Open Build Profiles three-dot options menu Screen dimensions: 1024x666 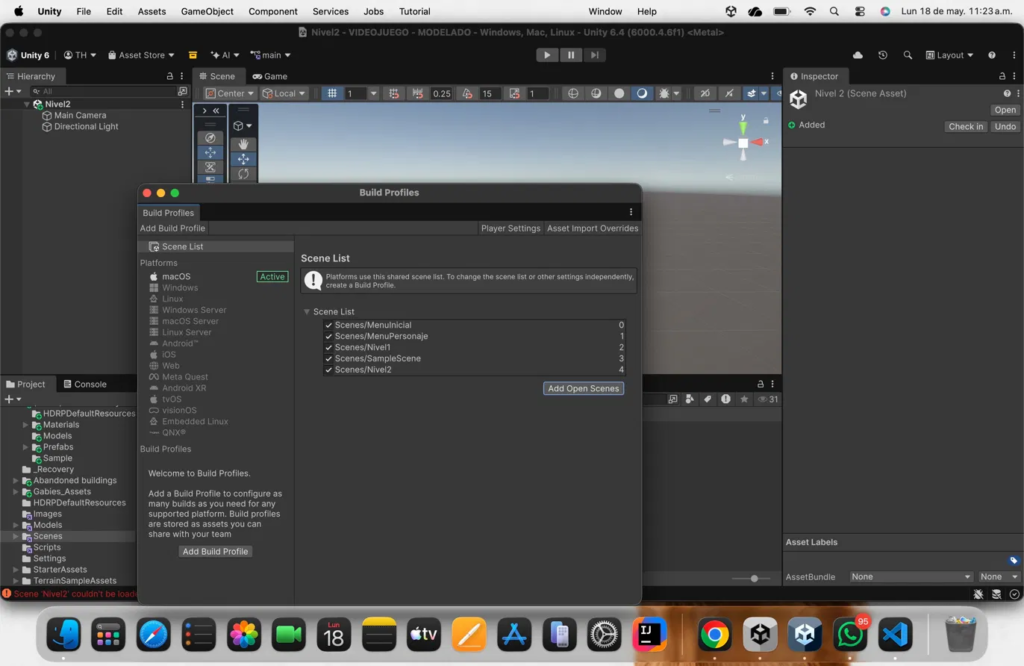[631, 212]
